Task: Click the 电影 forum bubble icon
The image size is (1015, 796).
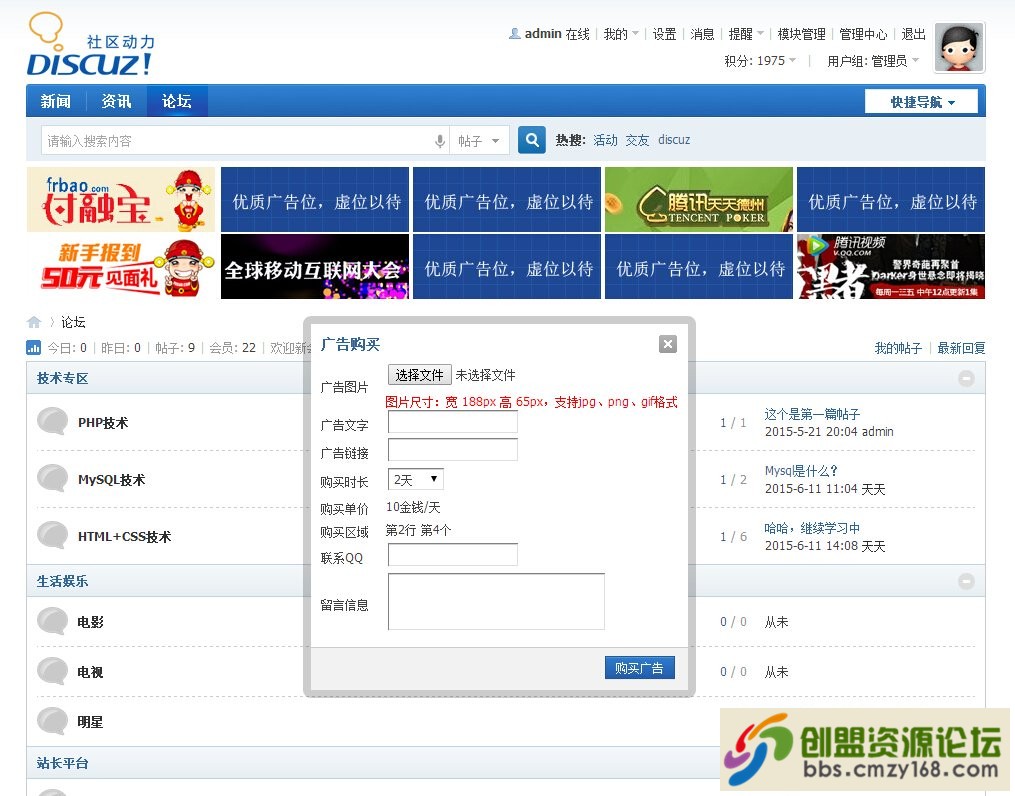Action: point(52,621)
